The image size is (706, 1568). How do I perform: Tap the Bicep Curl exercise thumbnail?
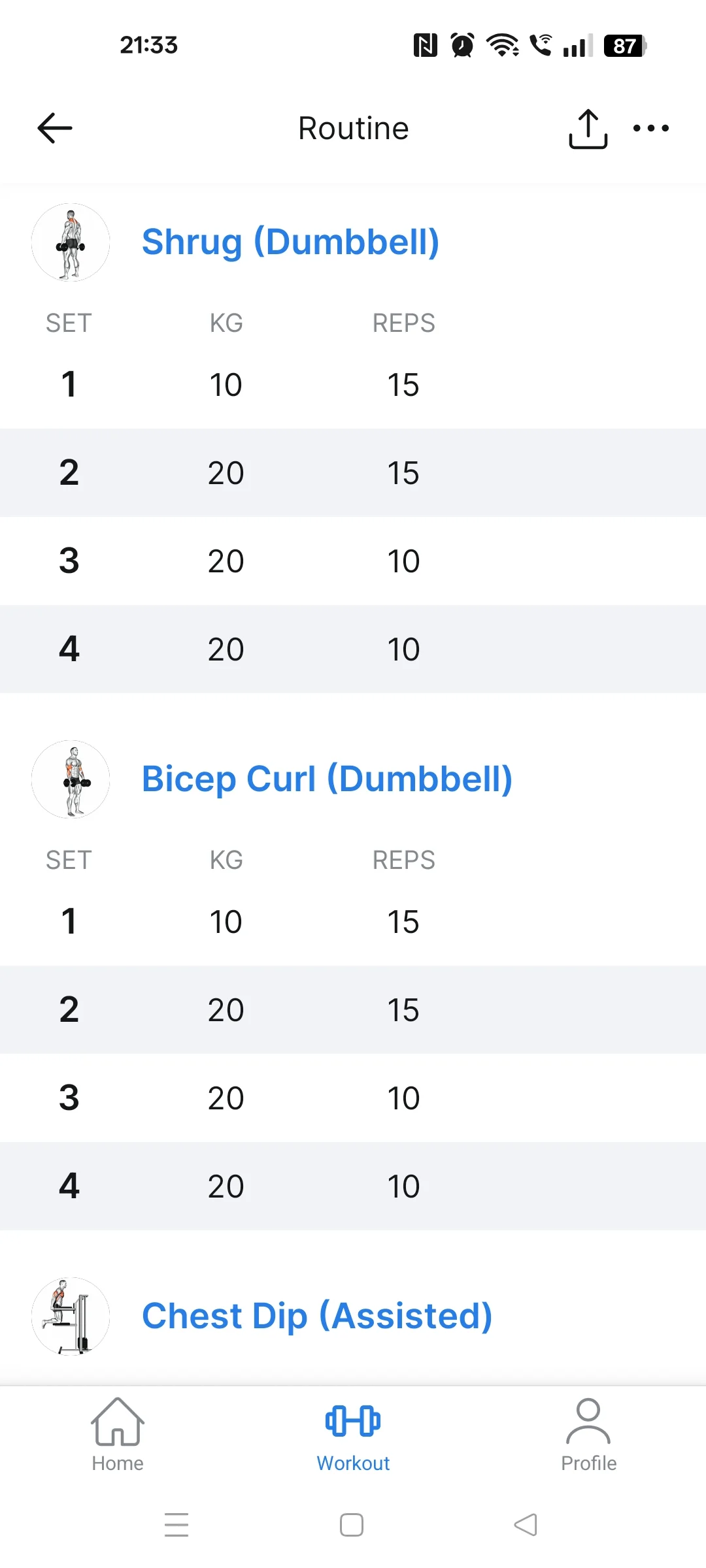point(71,779)
